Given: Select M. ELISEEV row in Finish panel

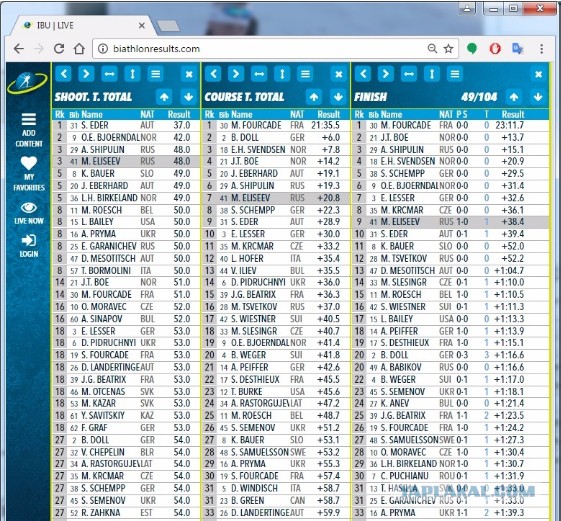Looking at the screenshot, I should coord(450,222).
